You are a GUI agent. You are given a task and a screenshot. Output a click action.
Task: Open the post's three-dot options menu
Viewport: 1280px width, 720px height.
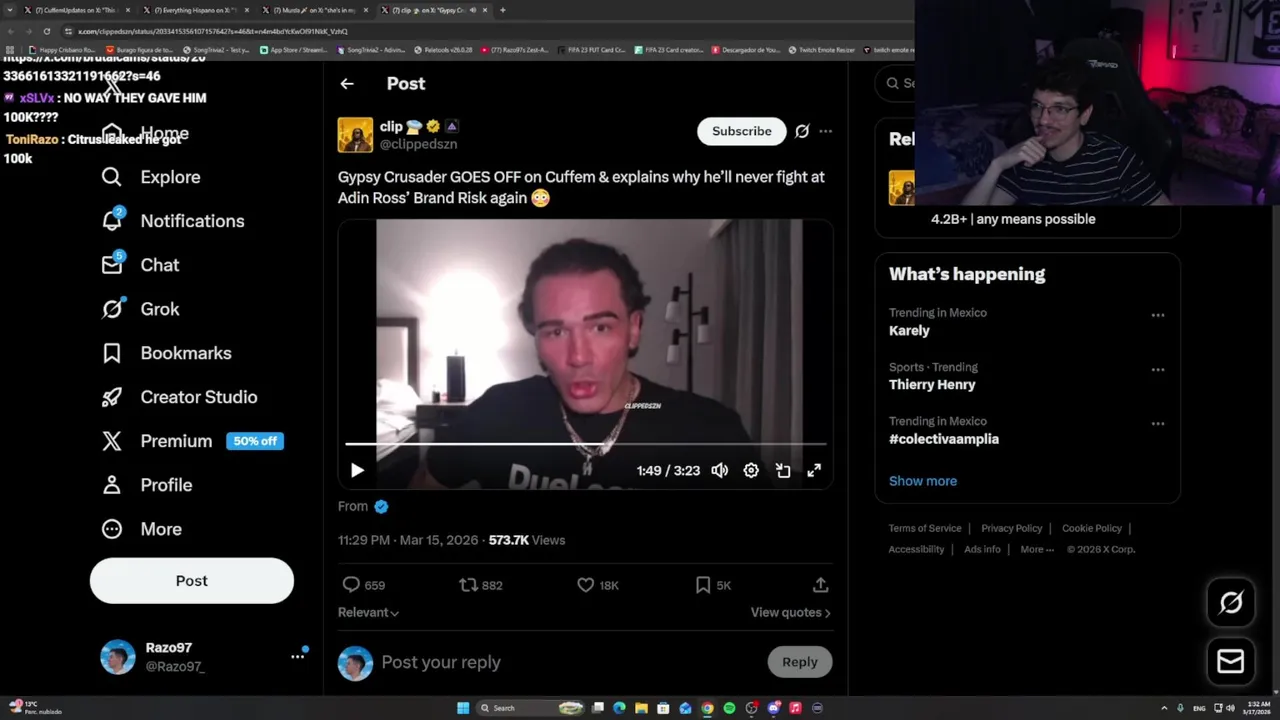(x=825, y=131)
